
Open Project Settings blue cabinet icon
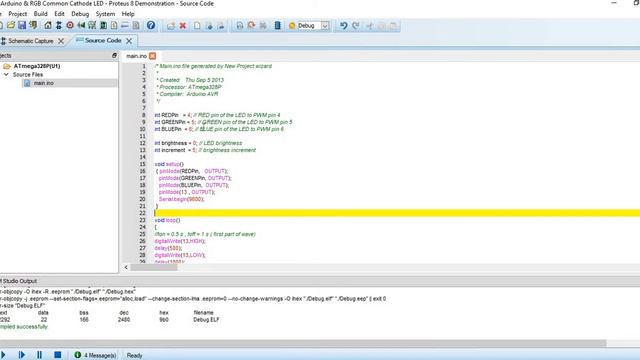click(278, 26)
